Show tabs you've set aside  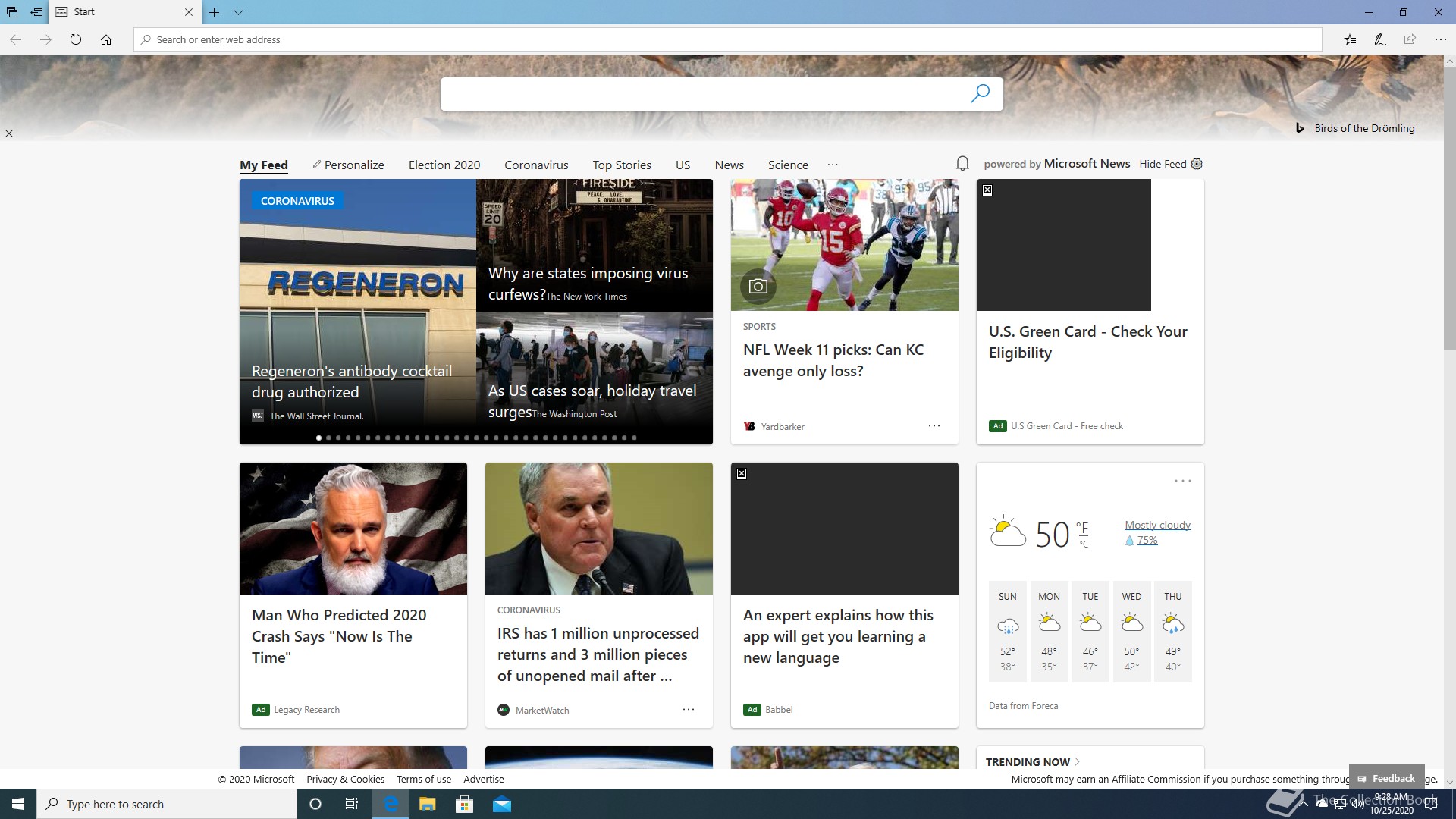click(x=12, y=12)
